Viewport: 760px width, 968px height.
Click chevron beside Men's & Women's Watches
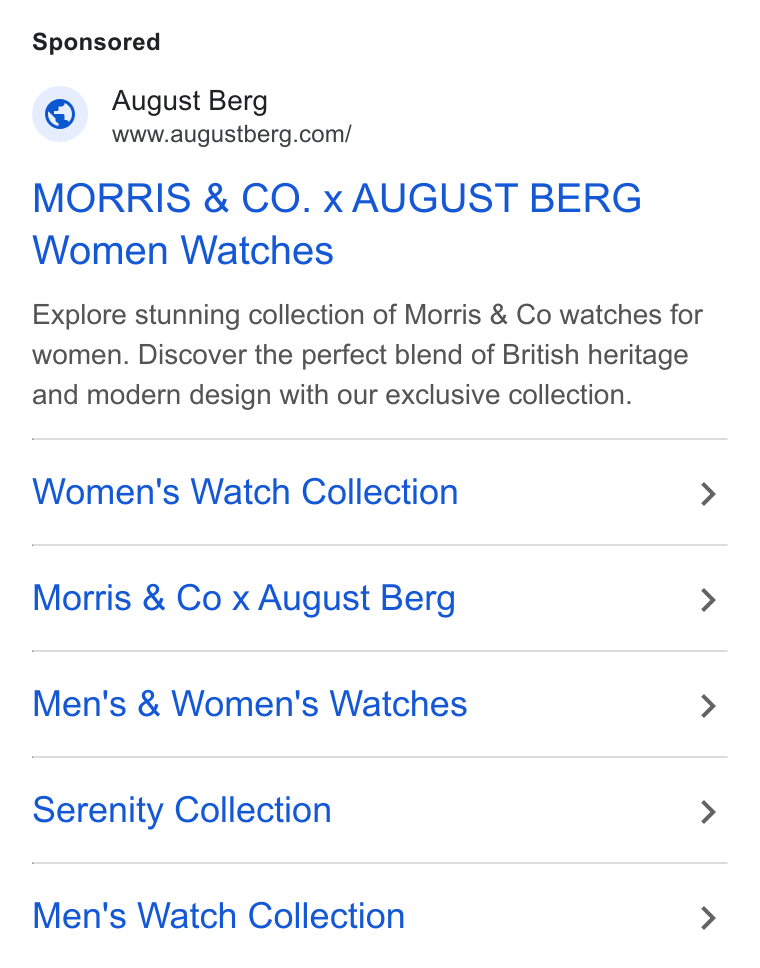pos(708,706)
